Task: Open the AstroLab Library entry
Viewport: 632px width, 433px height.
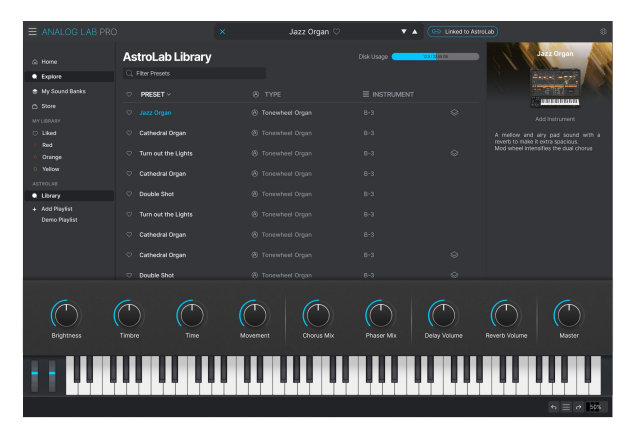Action: 69,196
